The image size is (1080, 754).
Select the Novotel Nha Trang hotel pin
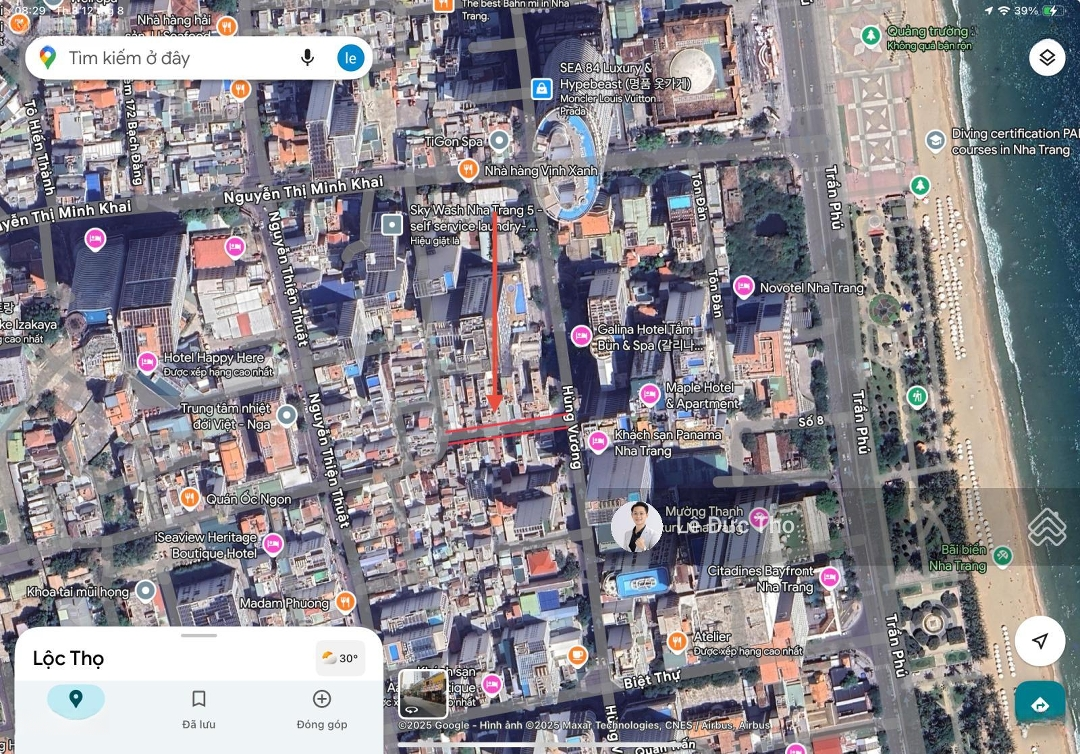point(744,287)
